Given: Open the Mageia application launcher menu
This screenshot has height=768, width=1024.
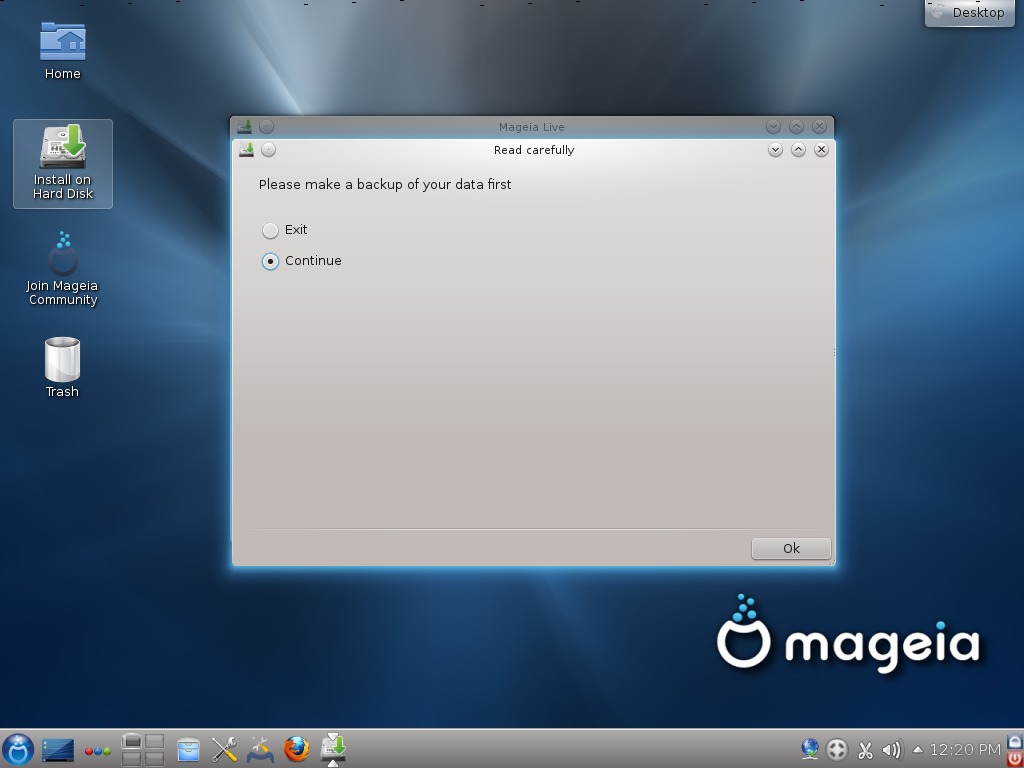Looking at the screenshot, I should coord(18,749).
